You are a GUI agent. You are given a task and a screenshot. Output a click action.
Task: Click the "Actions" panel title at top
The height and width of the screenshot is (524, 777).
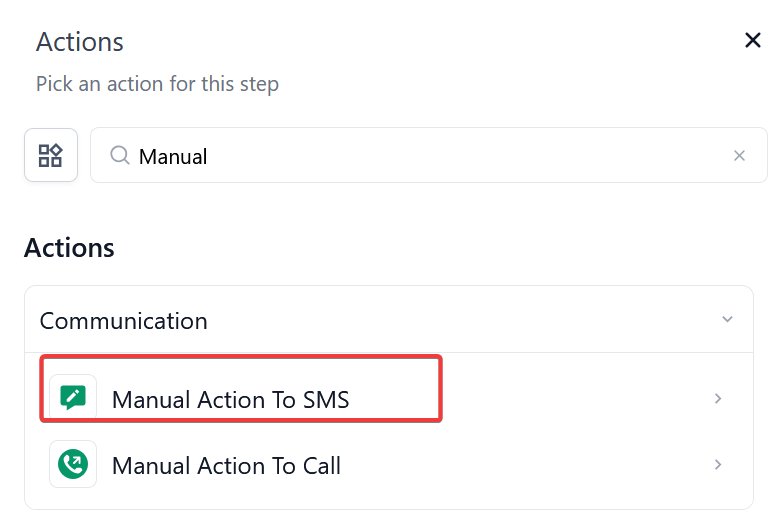pyautogui.click(x=80, y=42)
